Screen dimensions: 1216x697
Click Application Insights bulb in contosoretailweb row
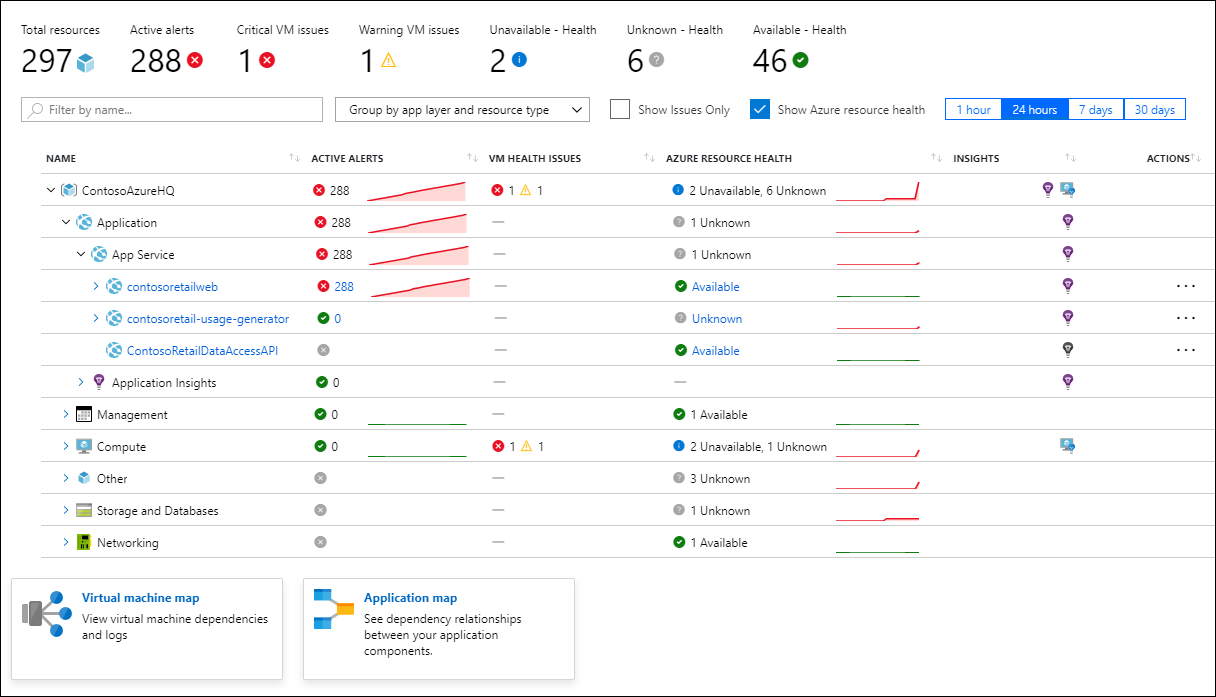click(x=1067, y=286)
